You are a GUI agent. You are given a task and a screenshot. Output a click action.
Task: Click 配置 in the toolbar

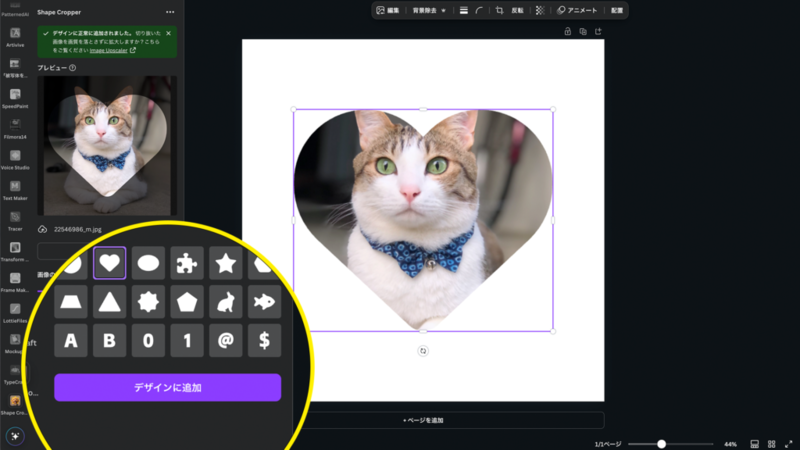(617, 10)
